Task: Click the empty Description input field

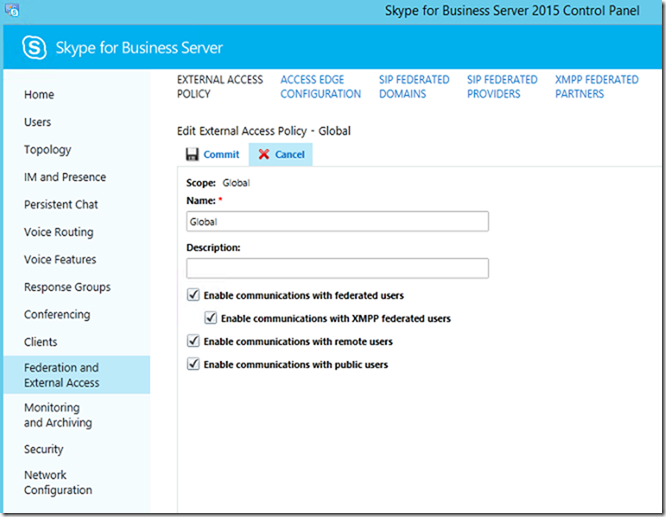Action: pyautogui.click(x=337, y=268)
